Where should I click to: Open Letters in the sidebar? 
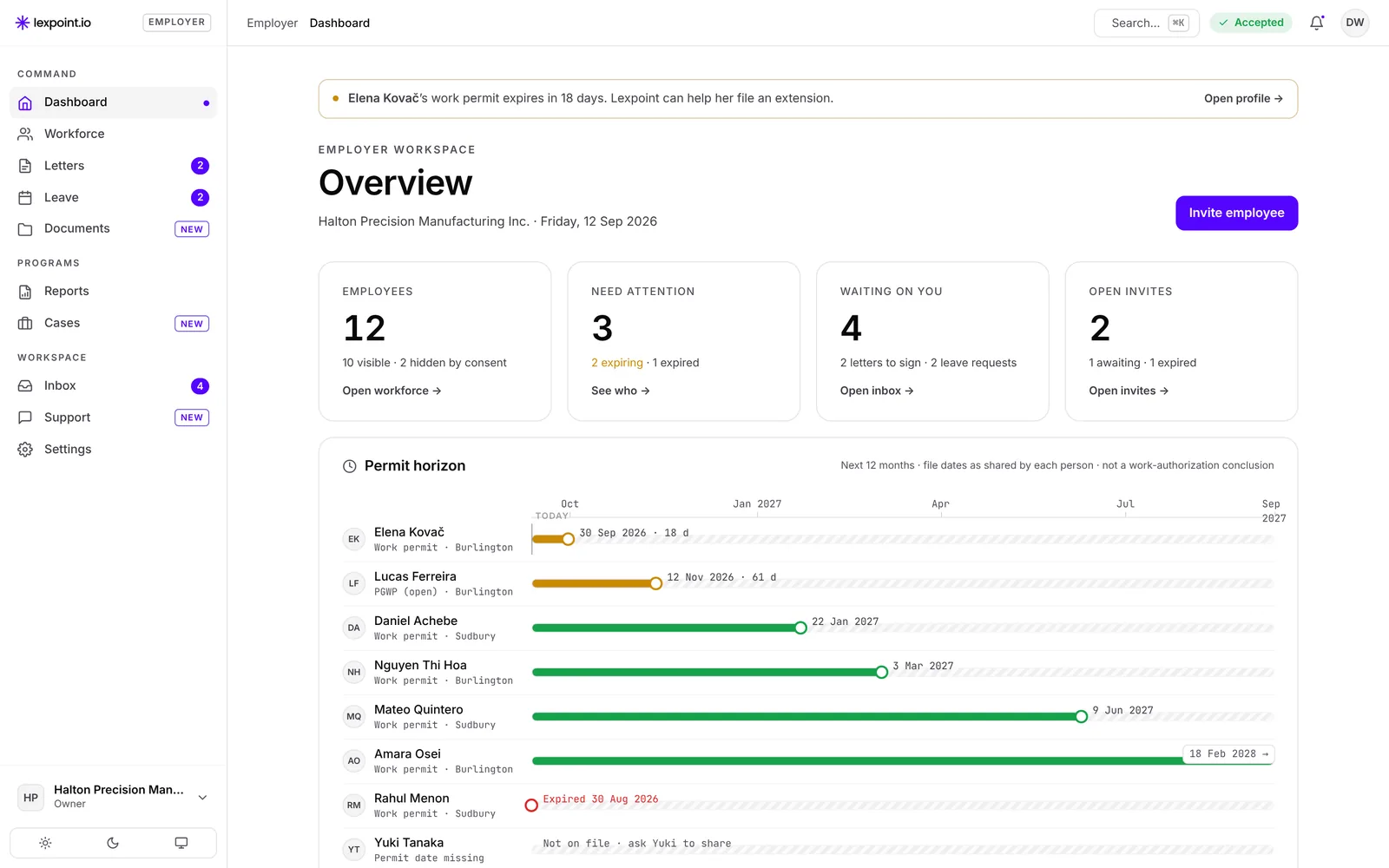coord(114,166)
